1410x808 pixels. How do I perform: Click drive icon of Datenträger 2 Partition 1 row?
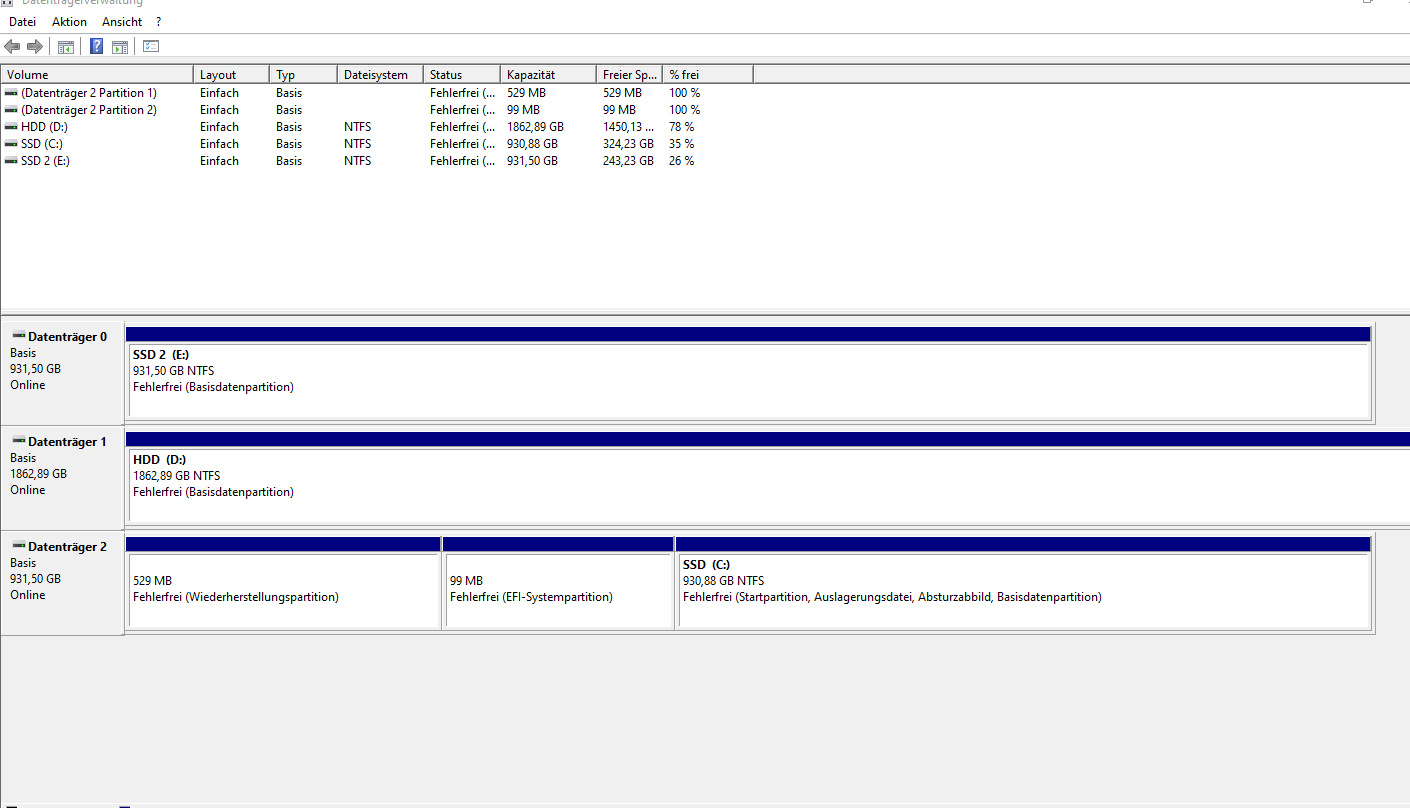coord(11,93)
